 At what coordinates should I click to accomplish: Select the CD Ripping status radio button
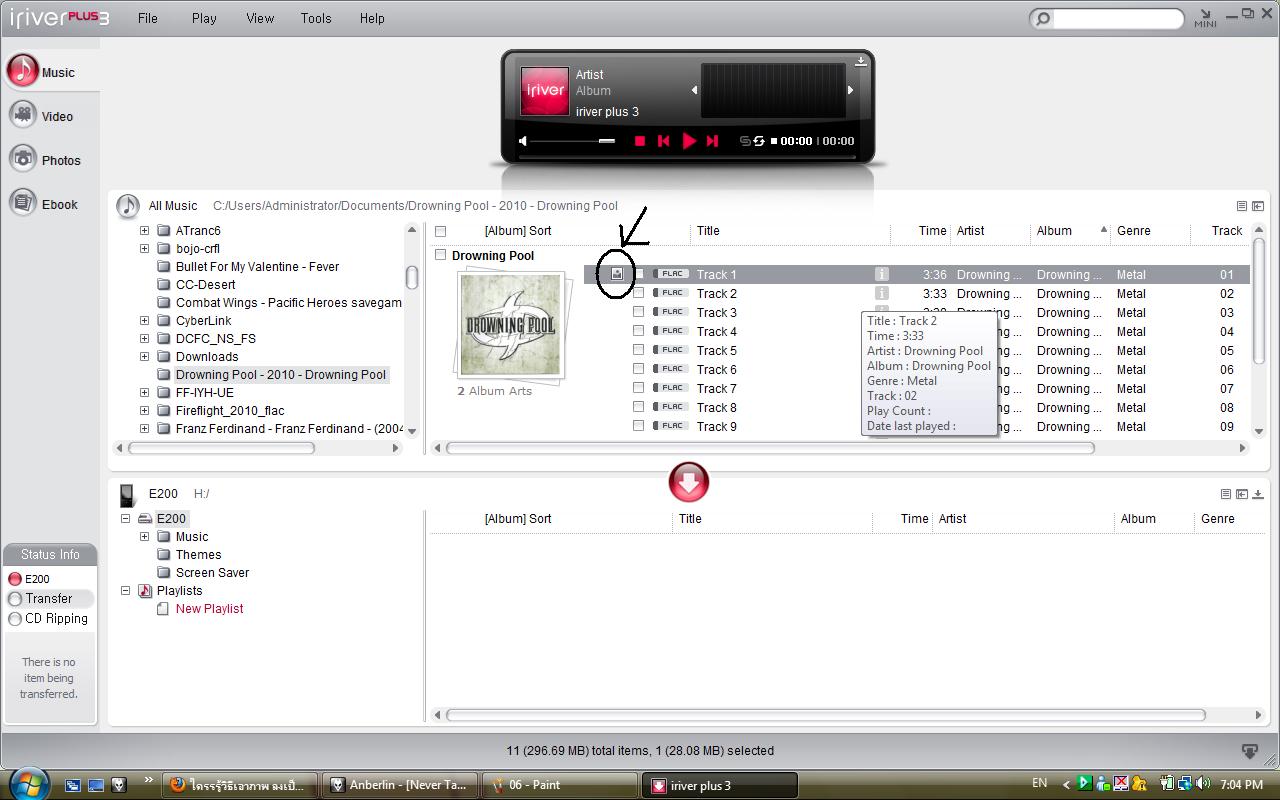coord(15,619)
